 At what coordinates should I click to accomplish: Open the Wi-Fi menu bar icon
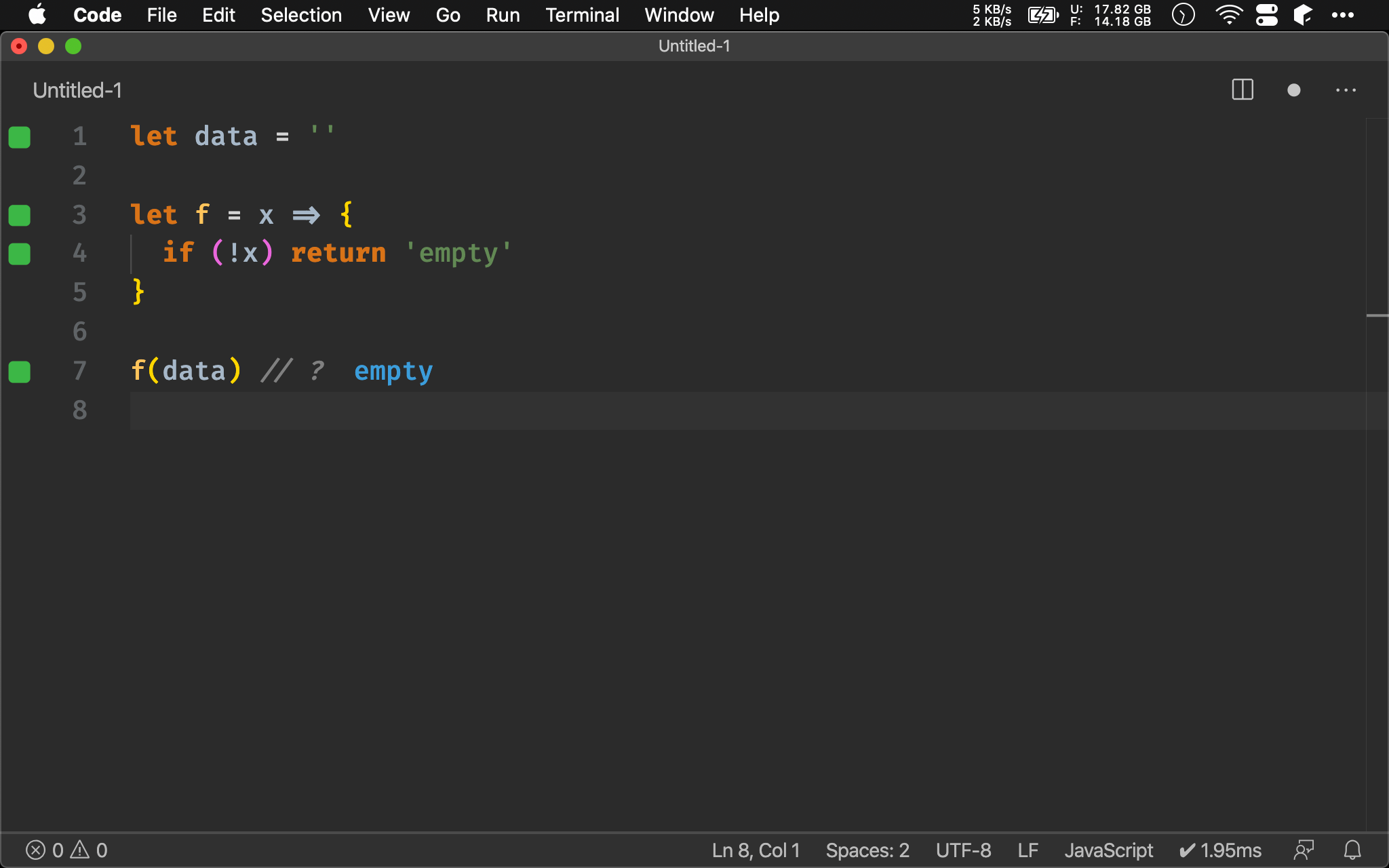[1229, 15]
